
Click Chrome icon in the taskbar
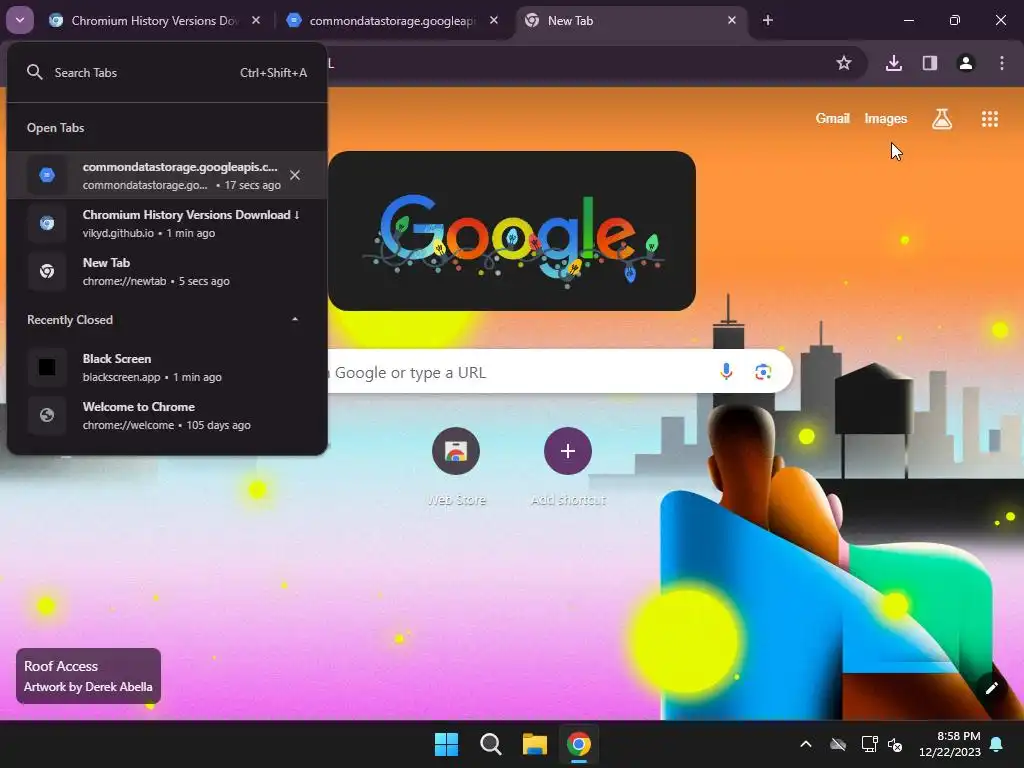(579, 744)
